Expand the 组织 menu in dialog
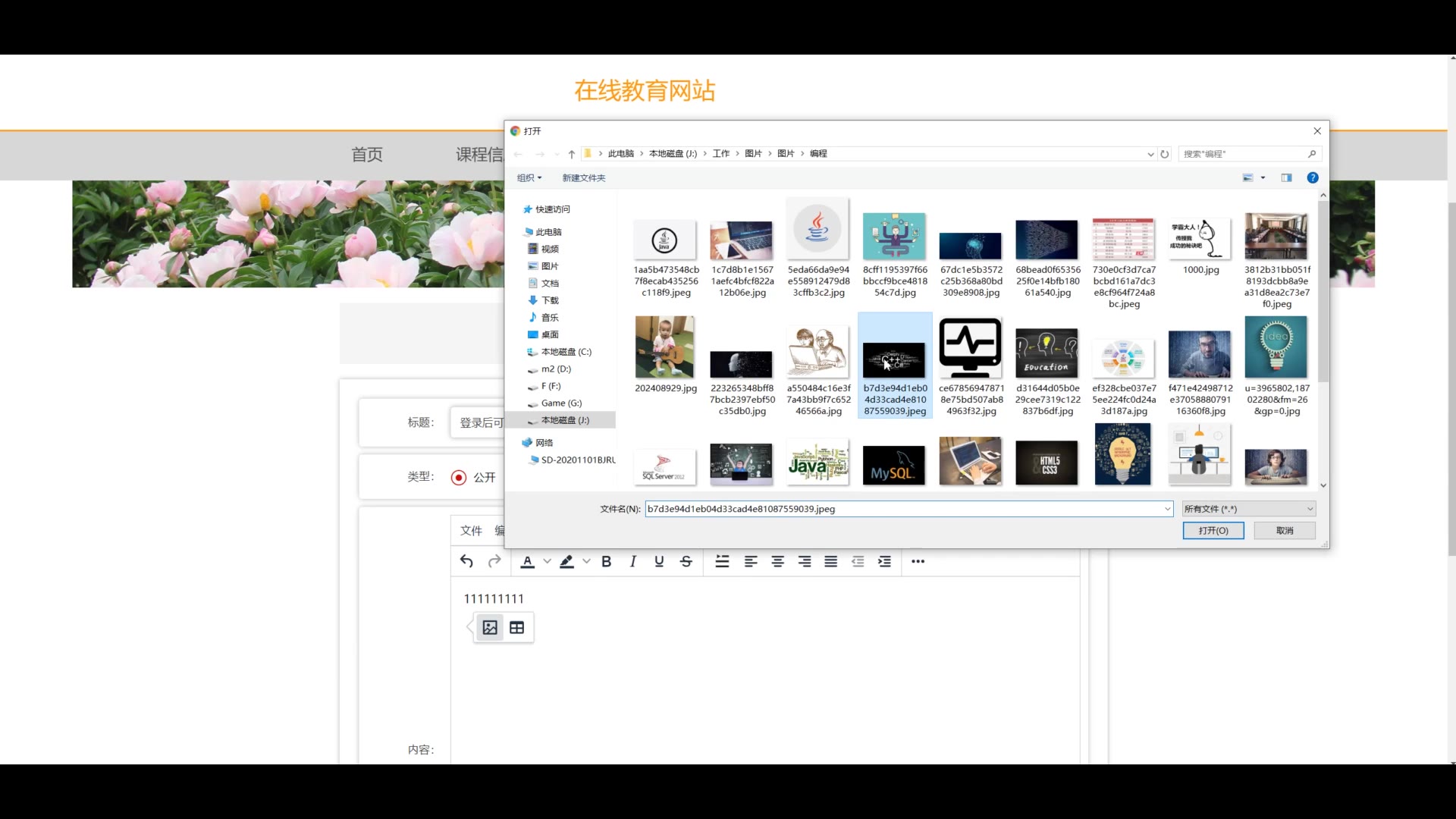Viewport: 1456px width, 819px height. (x=529, y=177)
